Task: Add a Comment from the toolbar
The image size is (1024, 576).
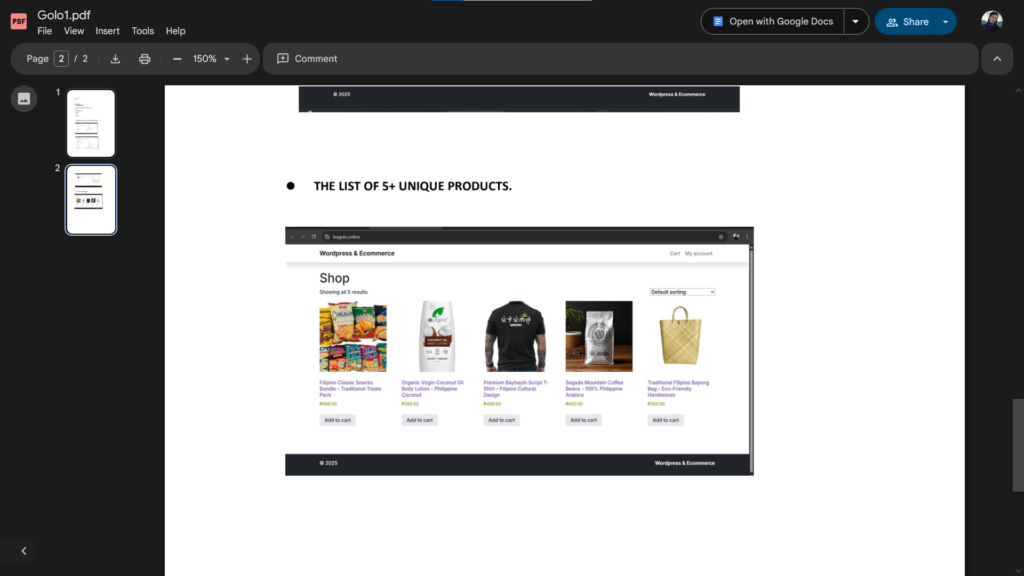Action: 307,59
